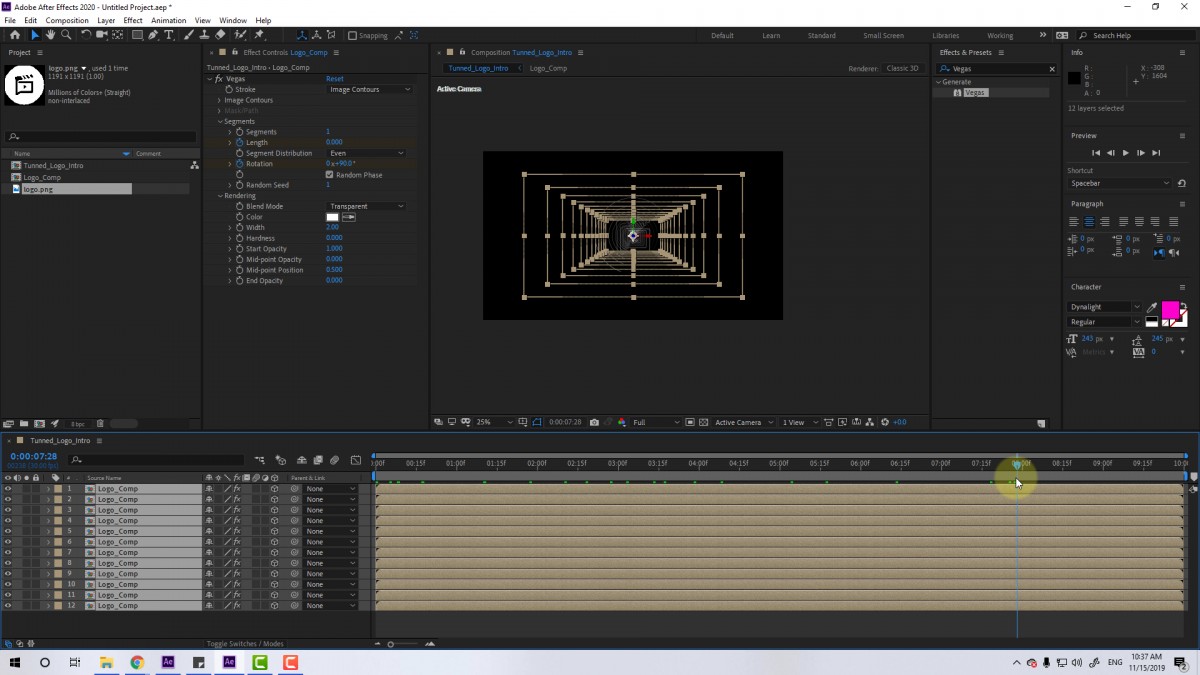Screen dimensions: 1200x675
Task: Open the 25% magnification dropdown
Action: click(494, 422)
